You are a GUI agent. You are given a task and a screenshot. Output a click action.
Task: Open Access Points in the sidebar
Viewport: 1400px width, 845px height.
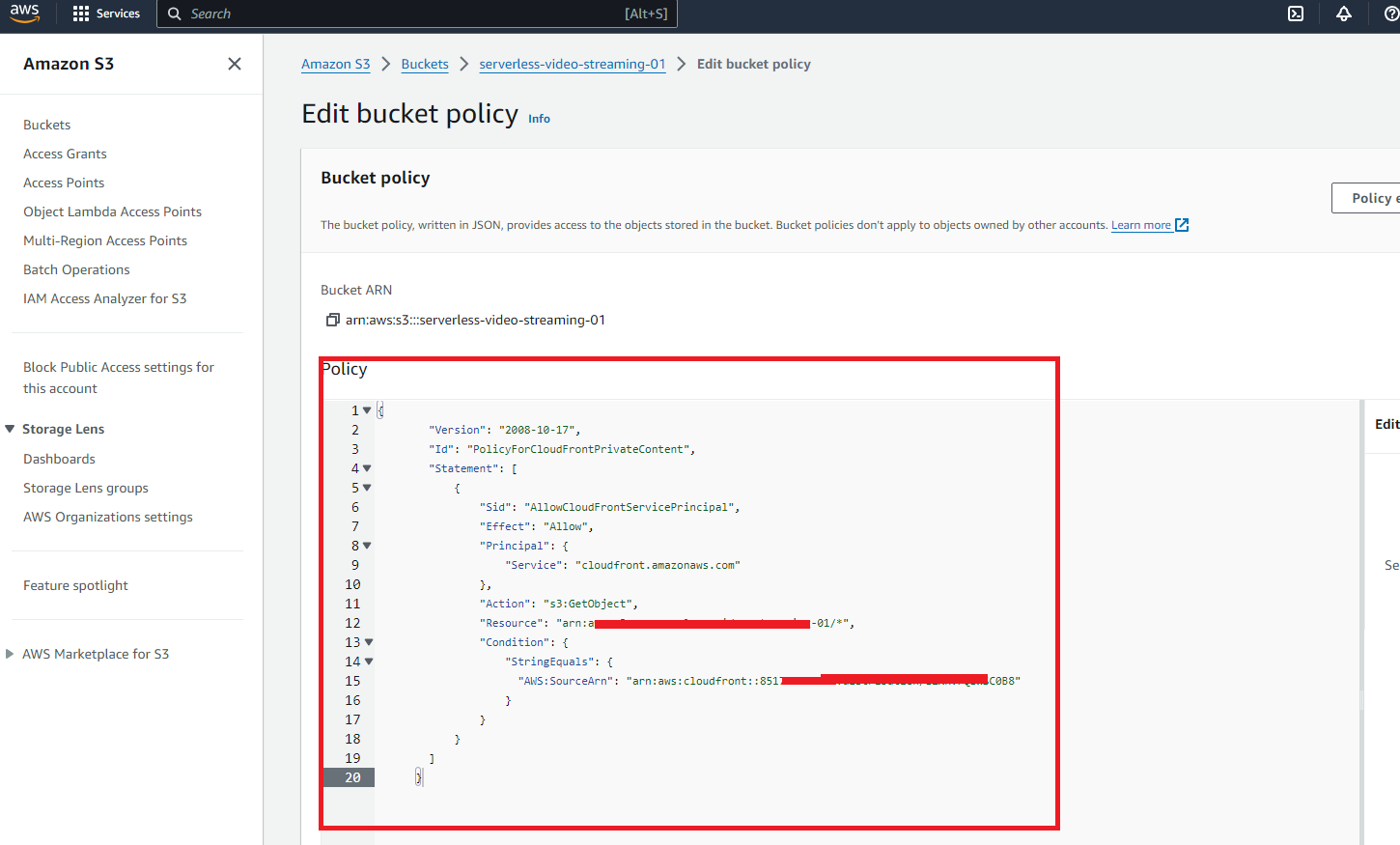pyautogui.click(x=64, y=183)
